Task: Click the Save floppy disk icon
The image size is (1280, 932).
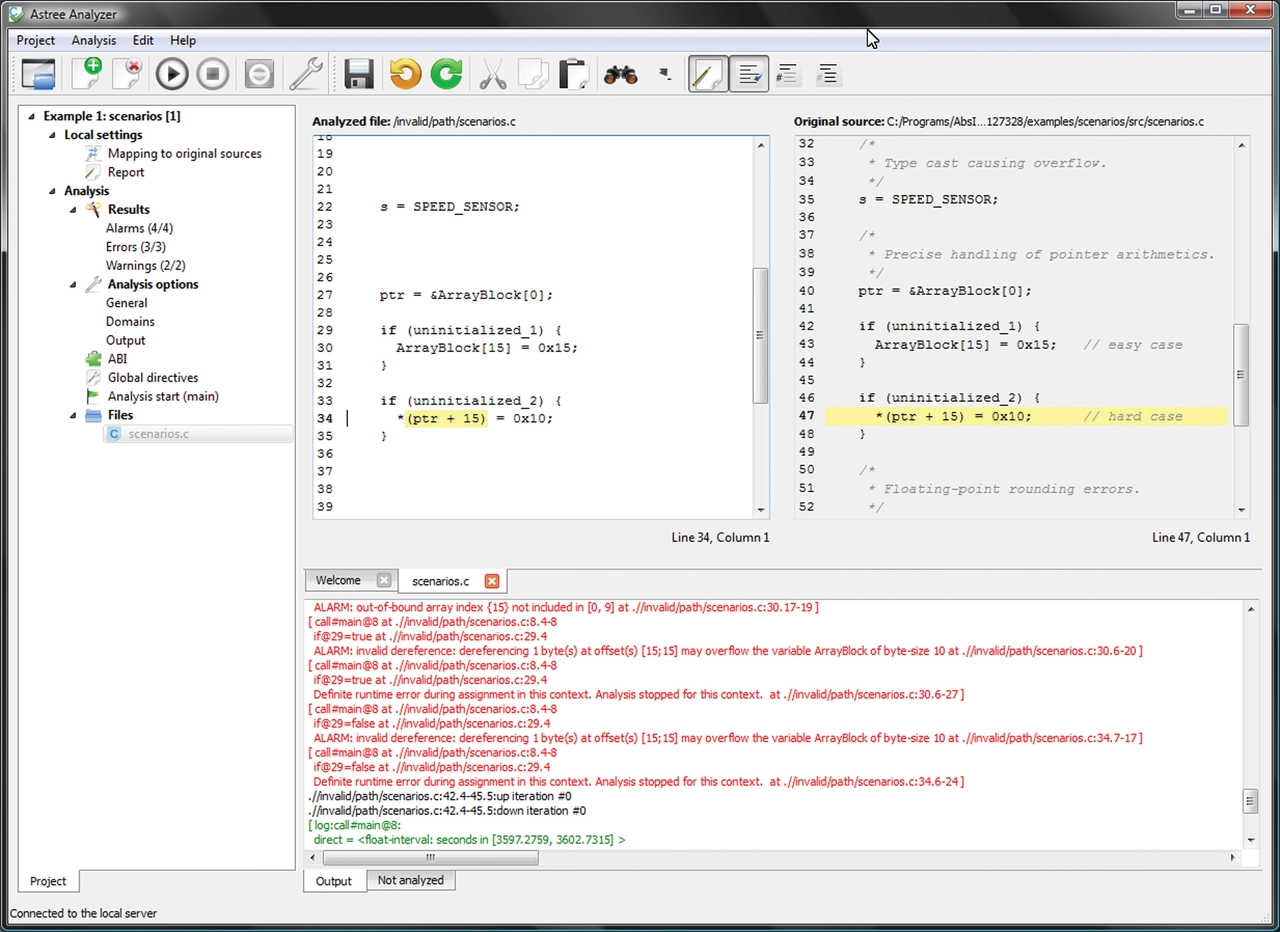Action: 359,74
